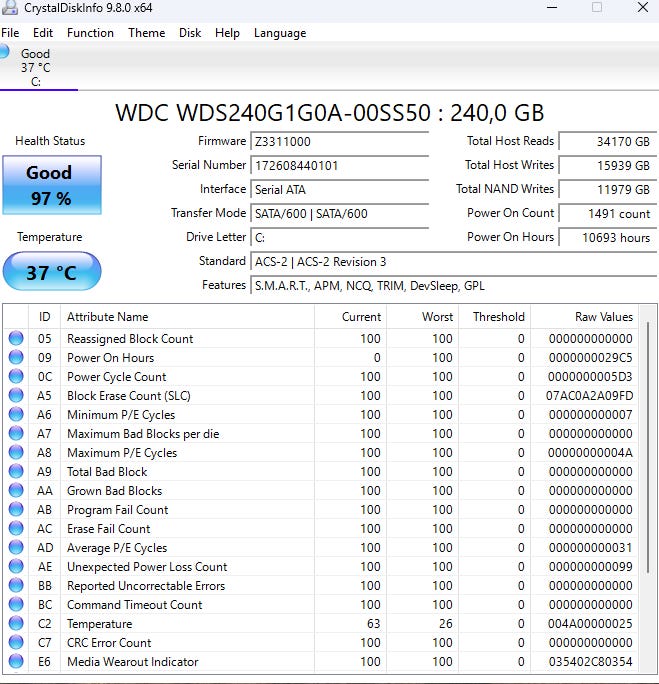This screenshot has height=684, width=659.
Task: Click the Threshold column header
Action: coord(494,317)
